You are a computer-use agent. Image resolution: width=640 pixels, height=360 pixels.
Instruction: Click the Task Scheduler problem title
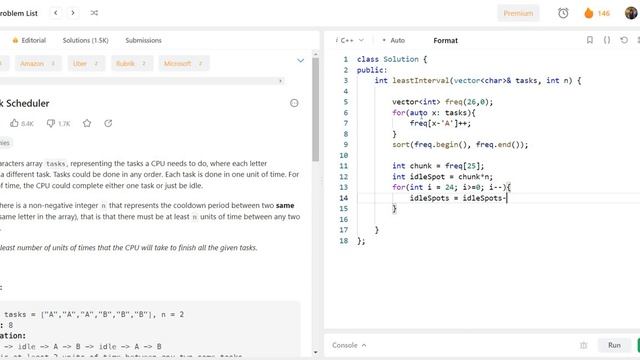click(x=25, y=103)
